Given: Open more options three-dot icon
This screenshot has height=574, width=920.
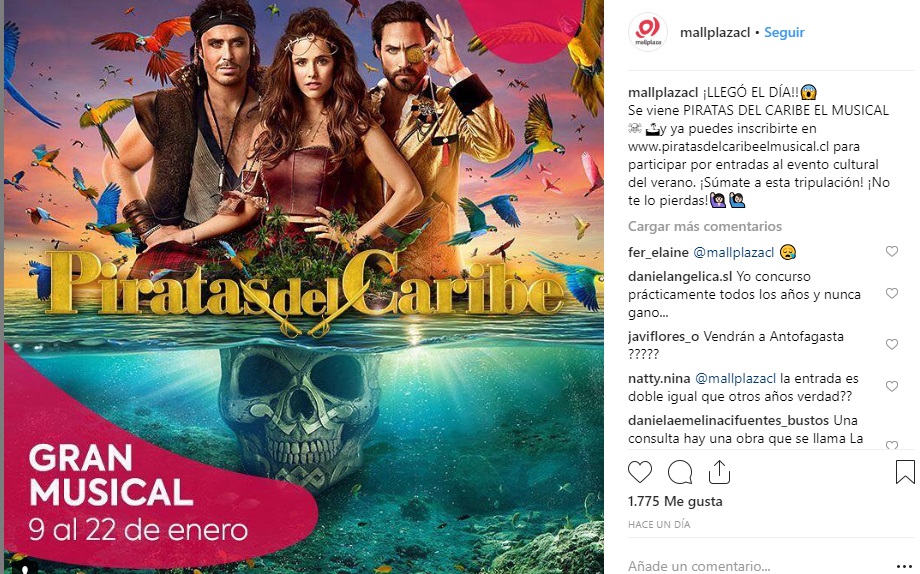Looking at the screenshot, I should 905,566.
